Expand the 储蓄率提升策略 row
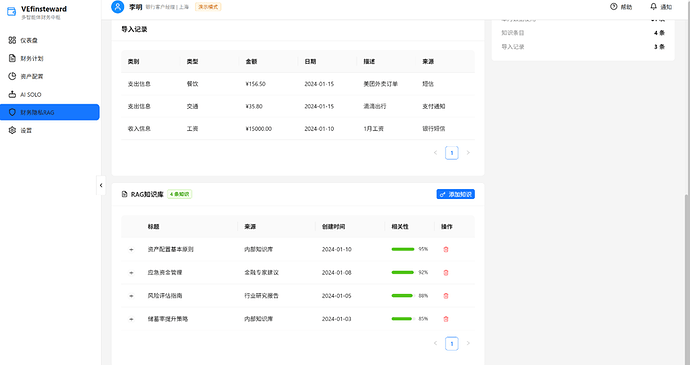 click(x=131, y=319)
